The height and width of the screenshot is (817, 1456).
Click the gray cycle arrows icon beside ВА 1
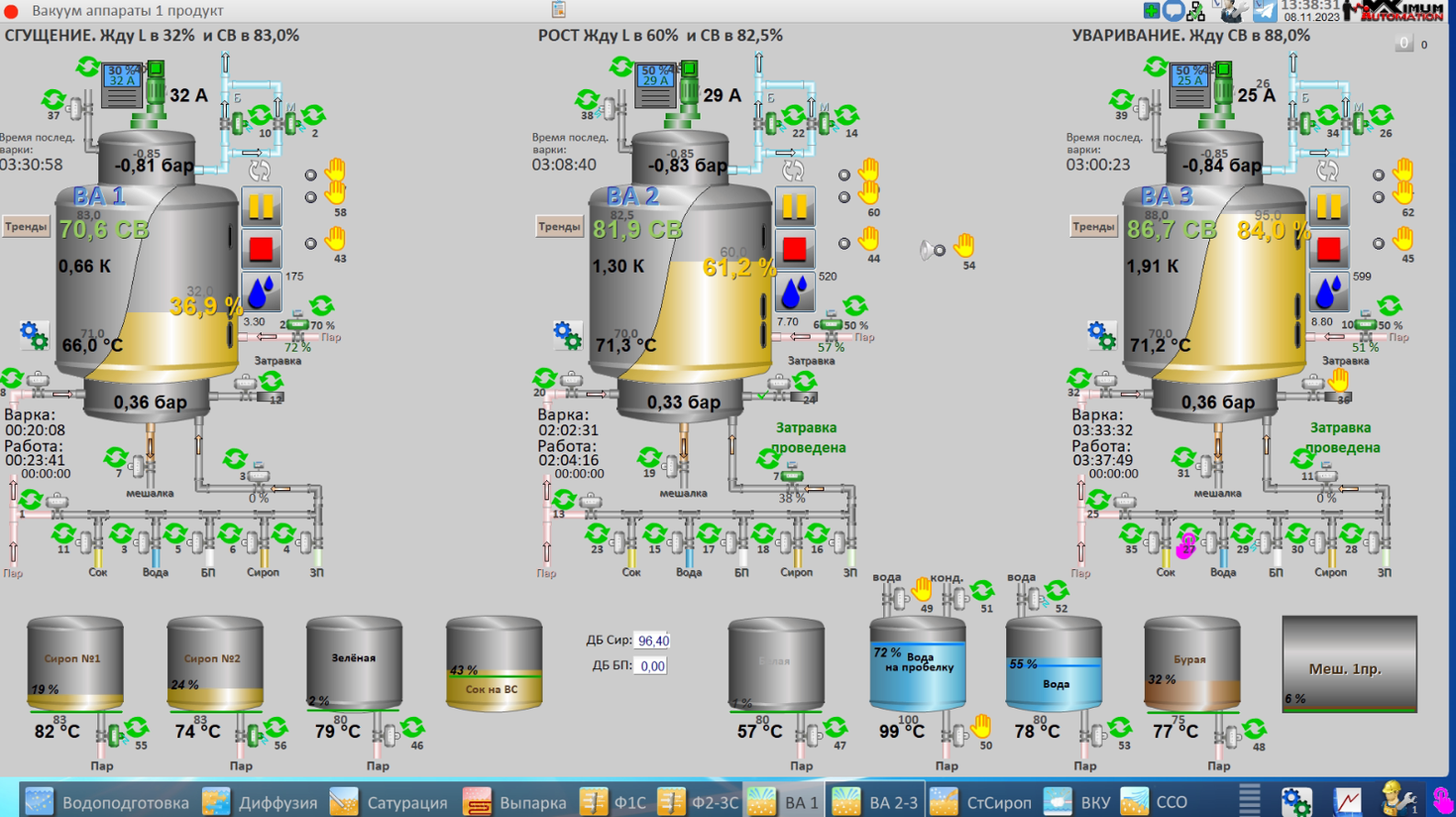260,171
